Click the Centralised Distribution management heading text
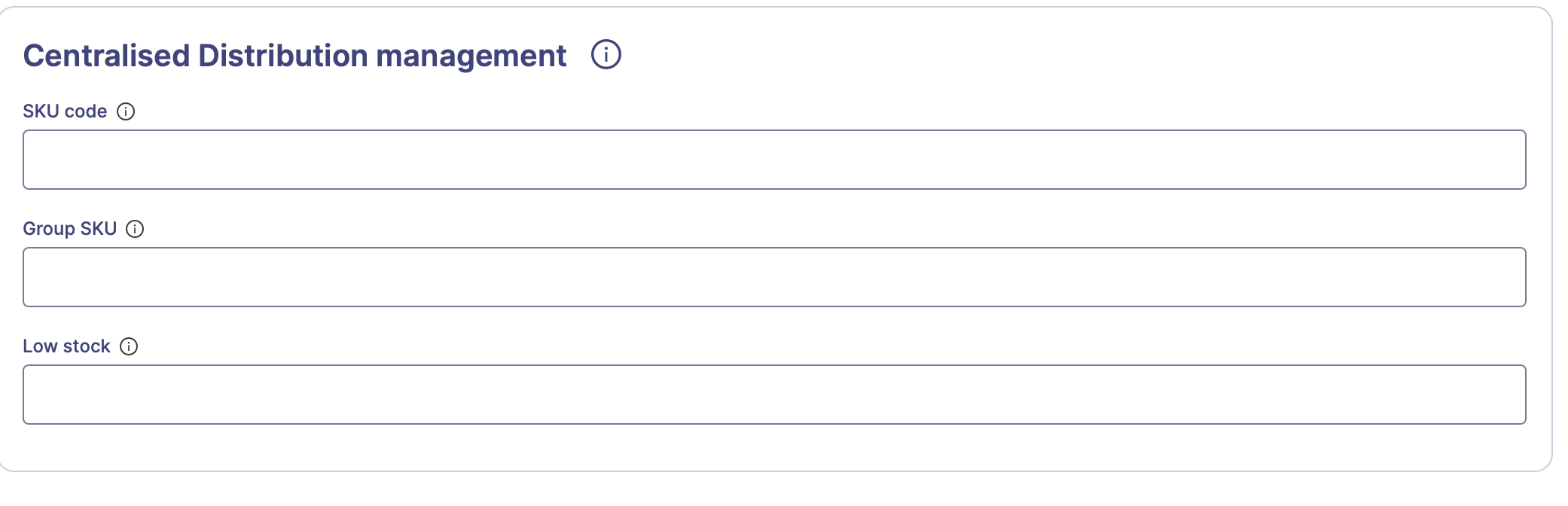 click(x=294, y=56)
